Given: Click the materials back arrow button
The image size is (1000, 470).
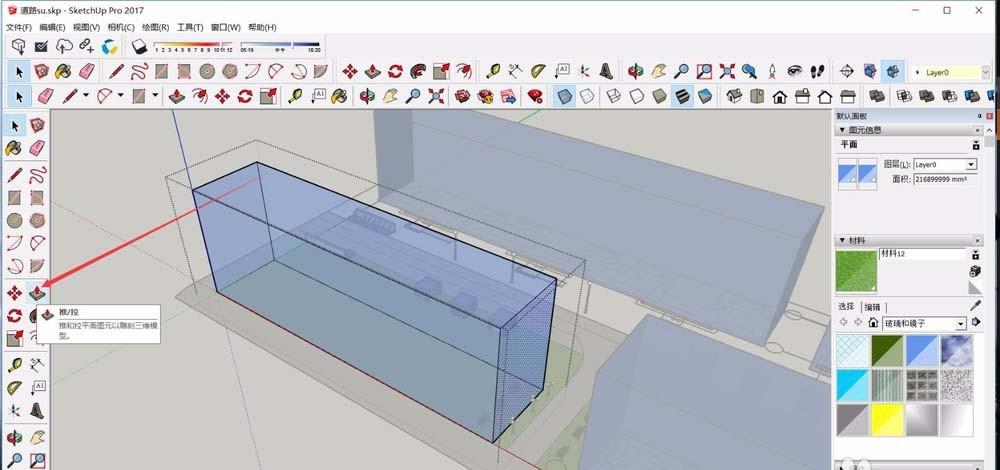Looking at the screenshot, I should (844, 323).
